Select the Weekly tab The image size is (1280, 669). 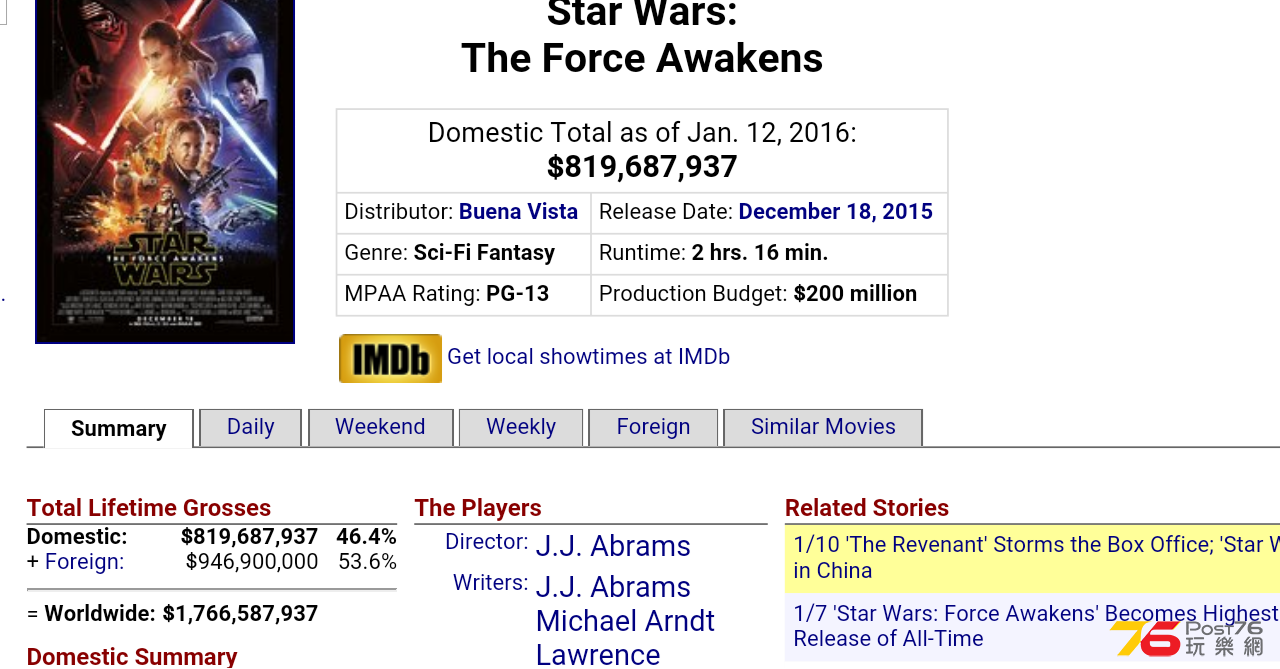coord(521,427)
